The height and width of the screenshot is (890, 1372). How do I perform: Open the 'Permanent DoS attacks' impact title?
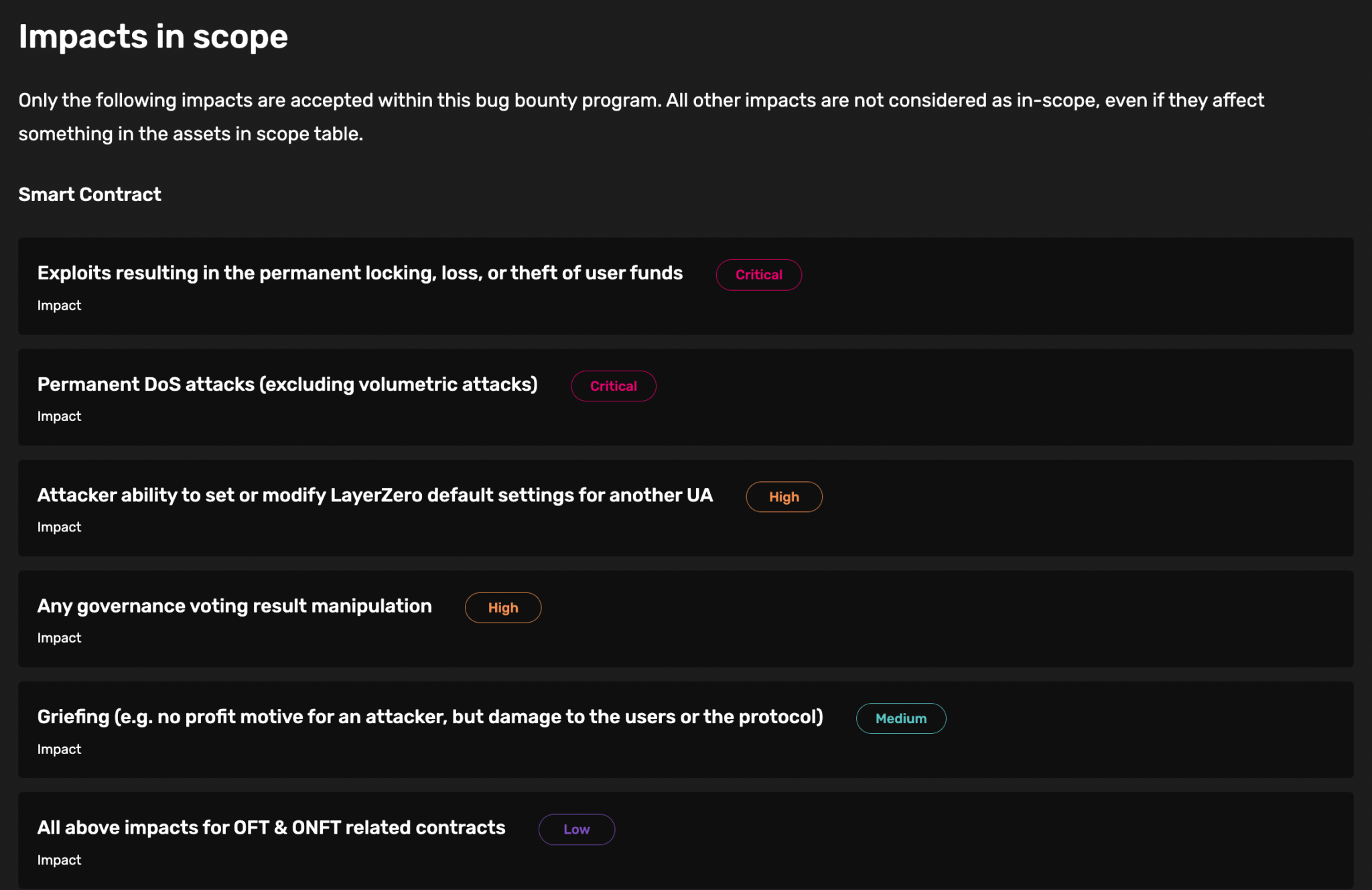pyautogui.click(x=287, y=384)
